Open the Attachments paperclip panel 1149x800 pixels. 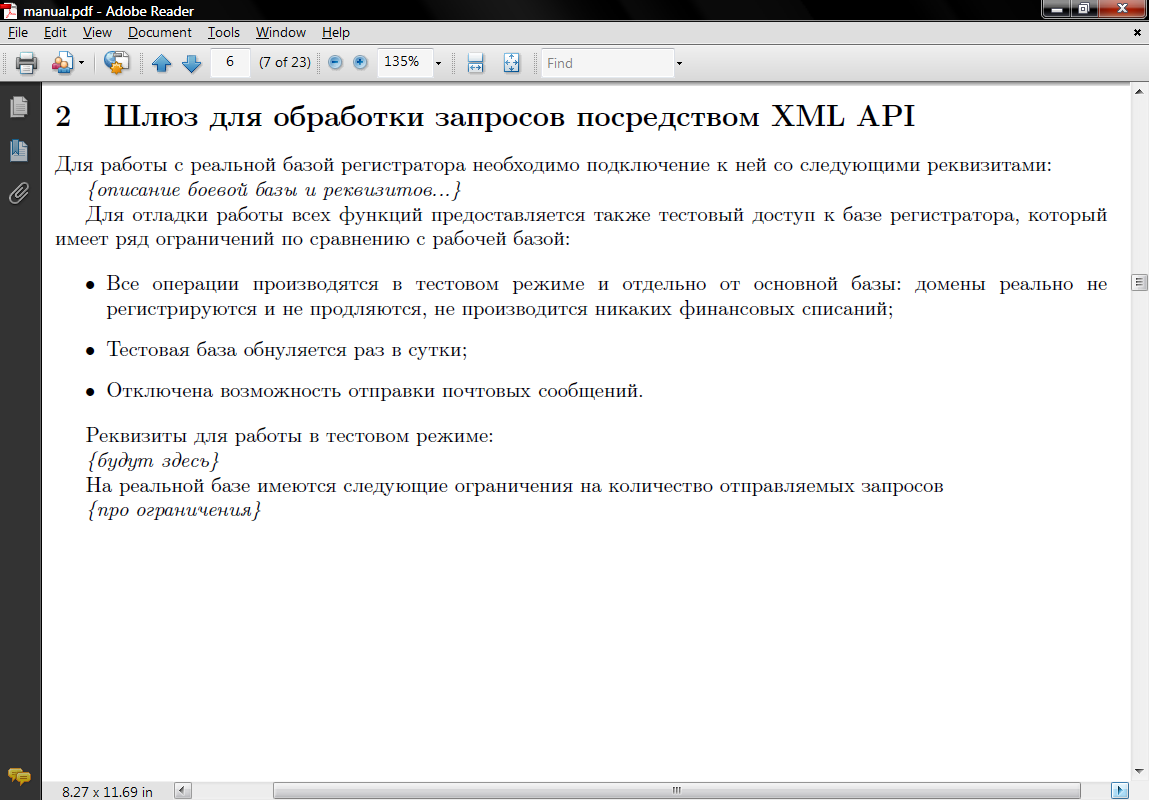[18, 193]
